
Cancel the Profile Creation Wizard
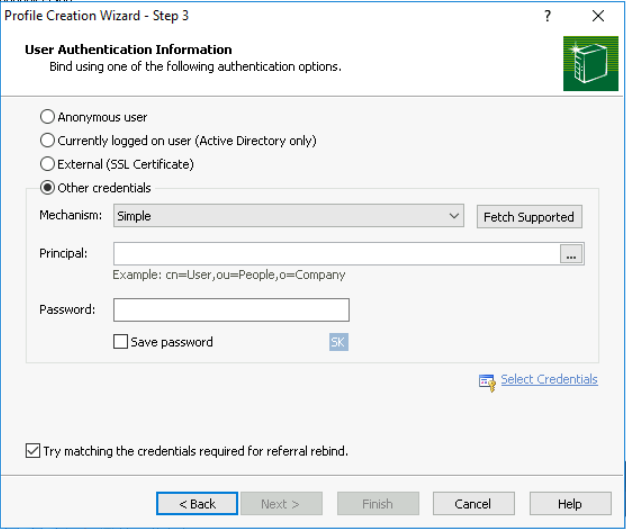(x=473, y=503)
